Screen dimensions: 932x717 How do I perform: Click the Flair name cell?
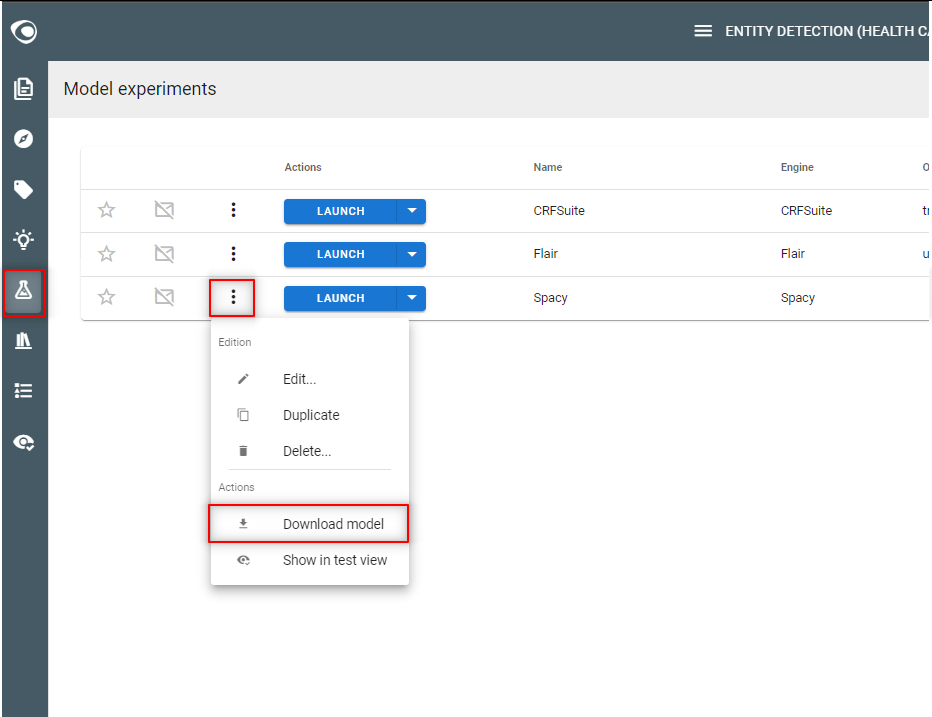(x=546, y=254)
